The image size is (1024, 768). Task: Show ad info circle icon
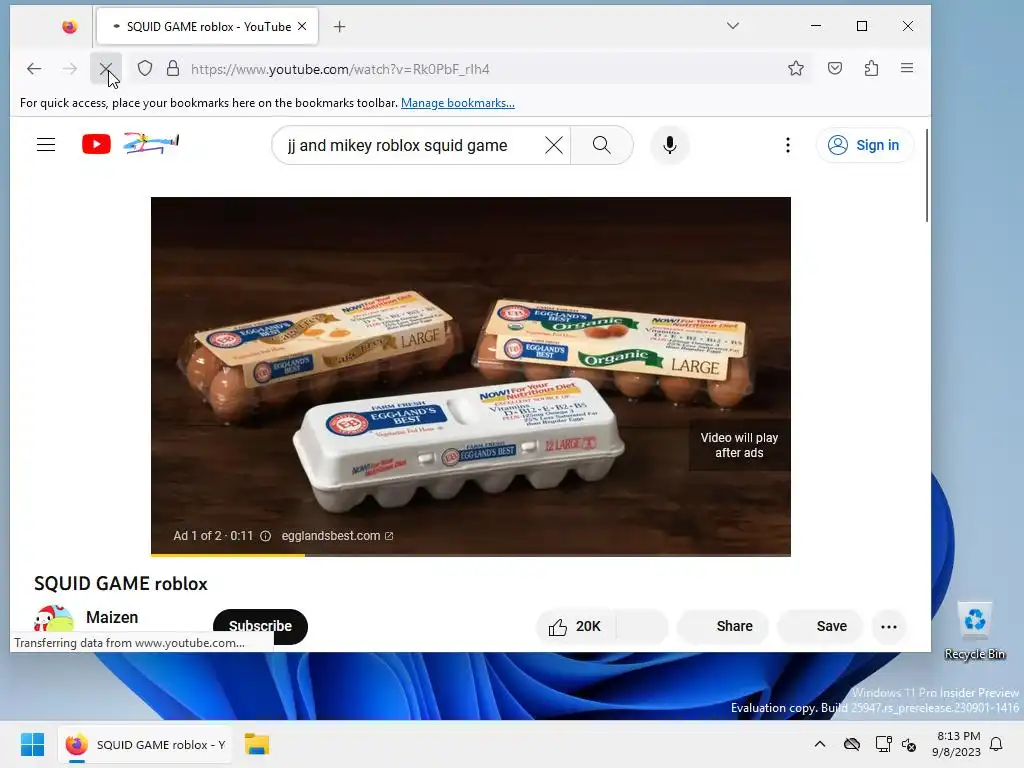tap(265, 536)
